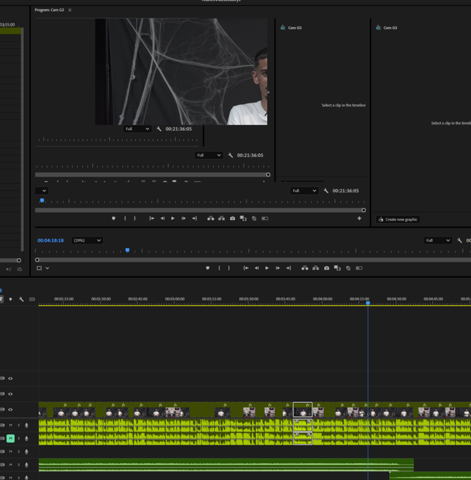
Task: Step forward a frame in row below 00:04:18:18 timecode
Action: click(277, 268)
